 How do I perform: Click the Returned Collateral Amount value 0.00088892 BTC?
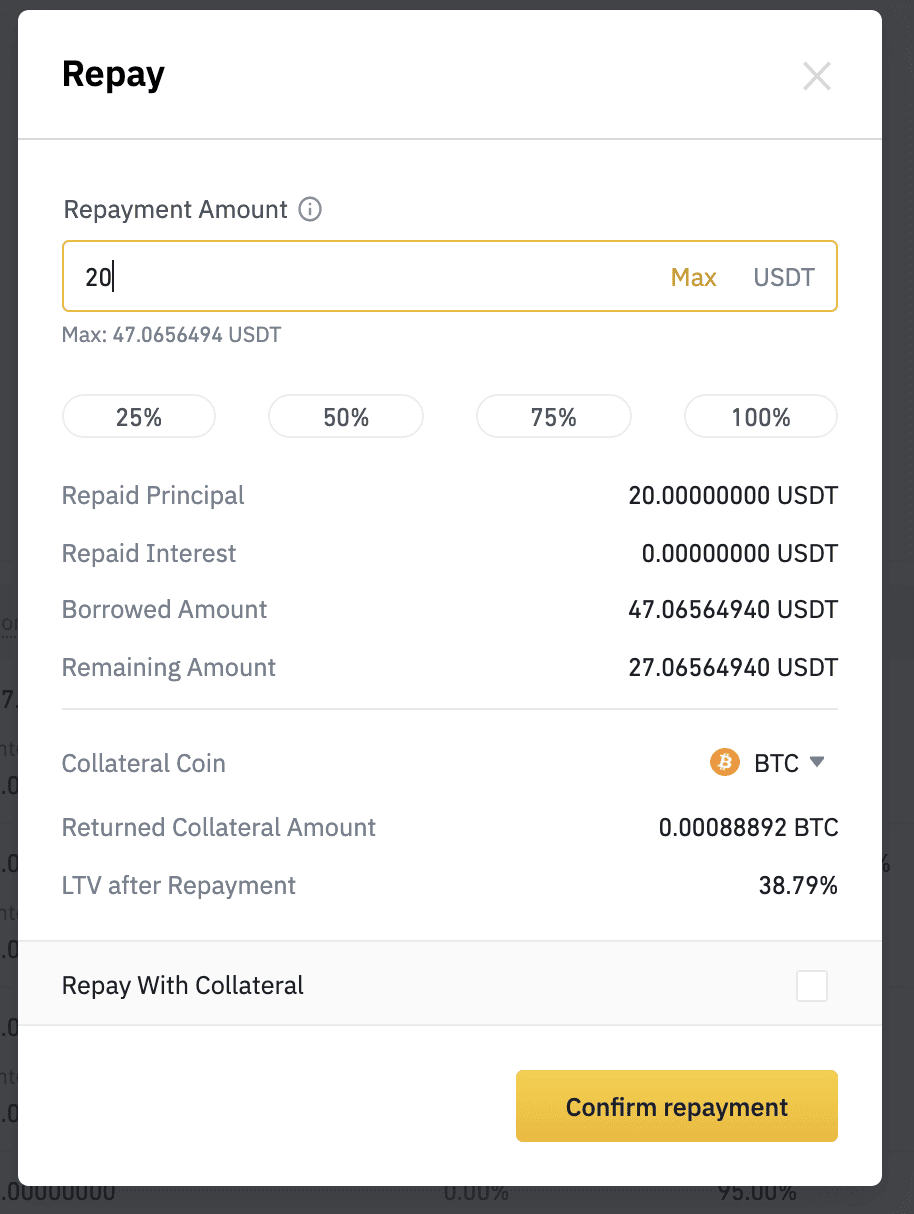coord(748,828)
